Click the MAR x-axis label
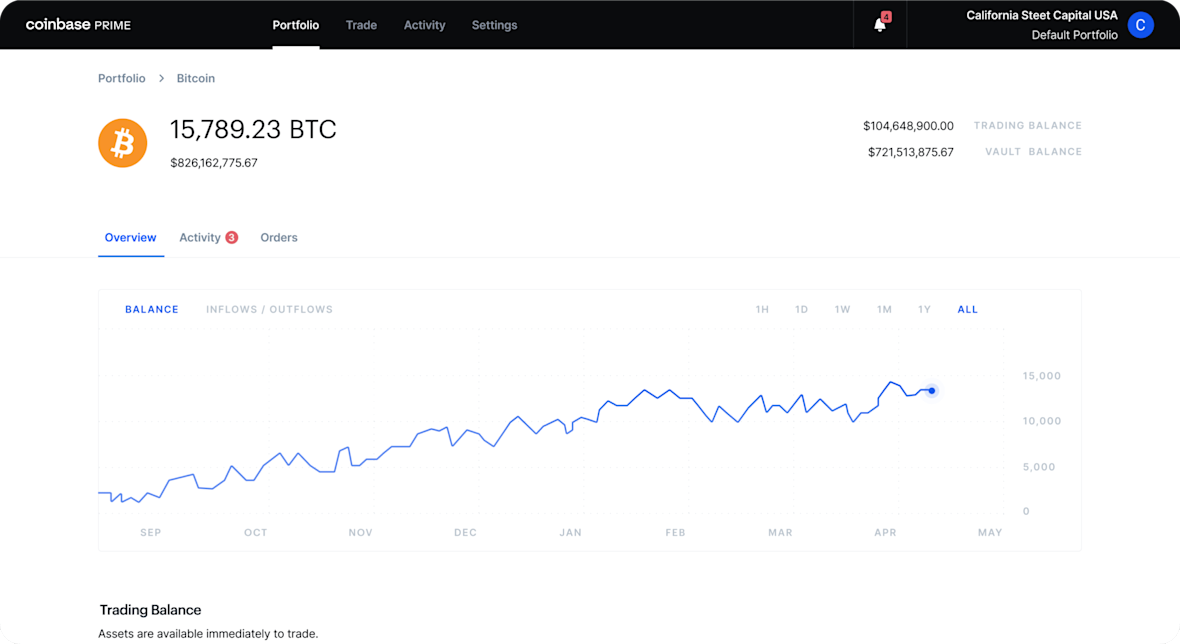The width and height of the screenshot is (1180, 644). [x=780, y=533]
